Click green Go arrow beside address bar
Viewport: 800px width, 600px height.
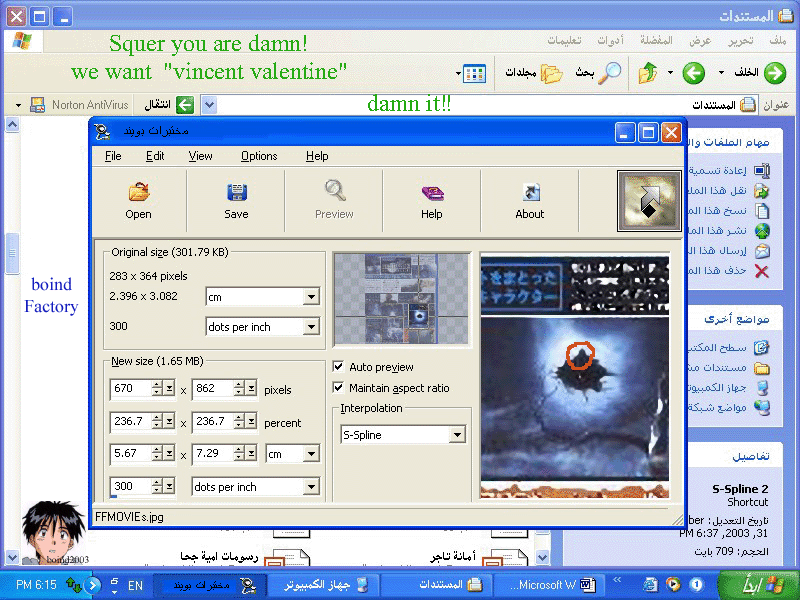tap(185, 105)
